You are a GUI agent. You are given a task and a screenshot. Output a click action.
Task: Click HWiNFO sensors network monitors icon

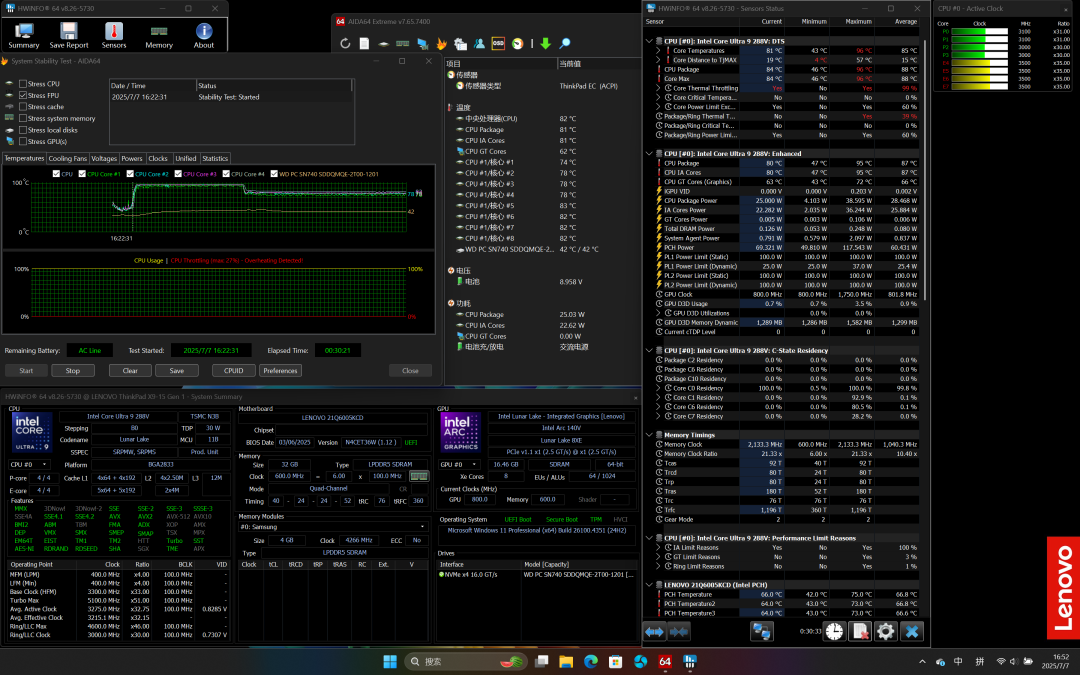click(762, 631)
